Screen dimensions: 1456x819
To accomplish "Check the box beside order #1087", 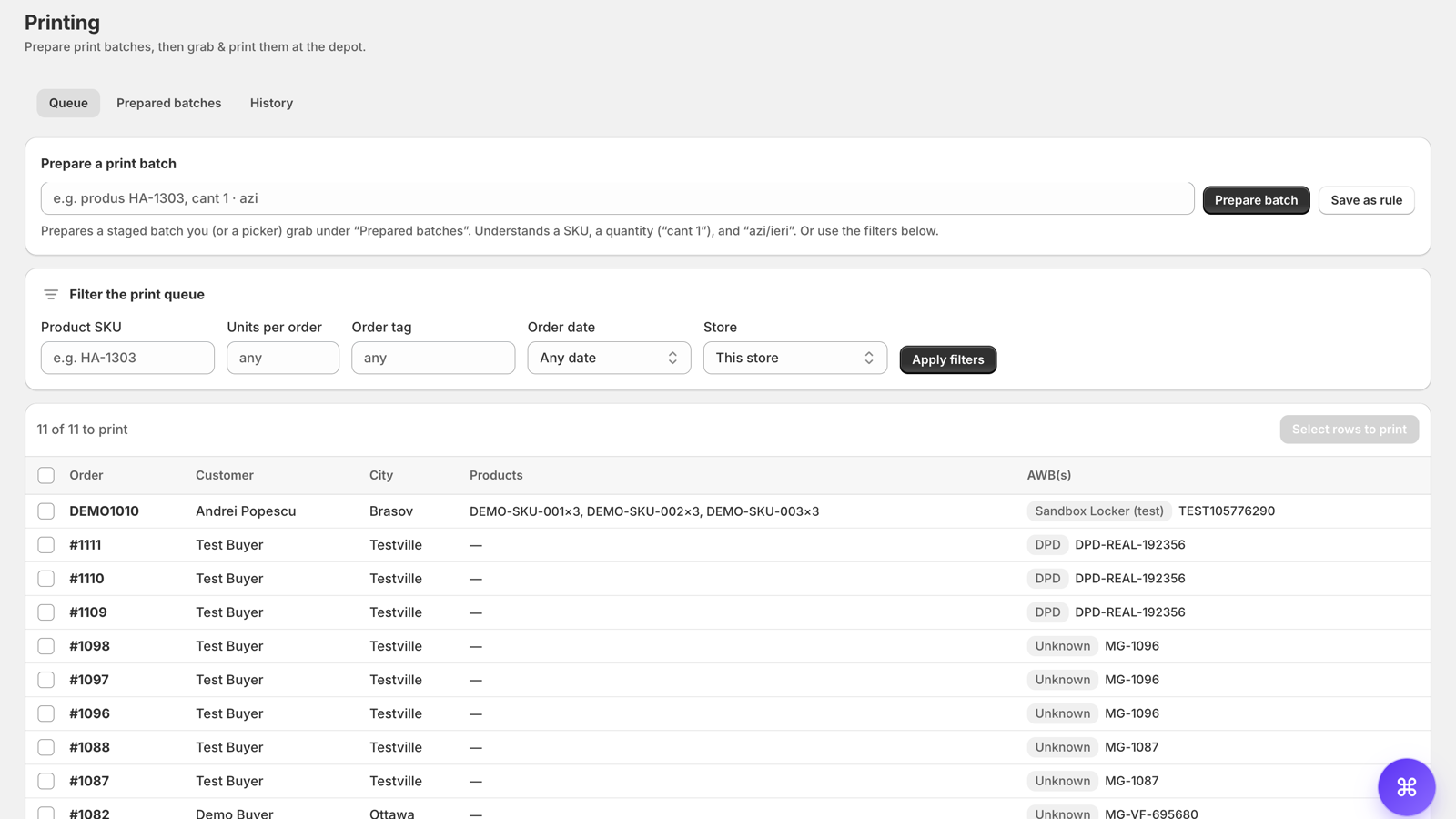I will point(46,781).
